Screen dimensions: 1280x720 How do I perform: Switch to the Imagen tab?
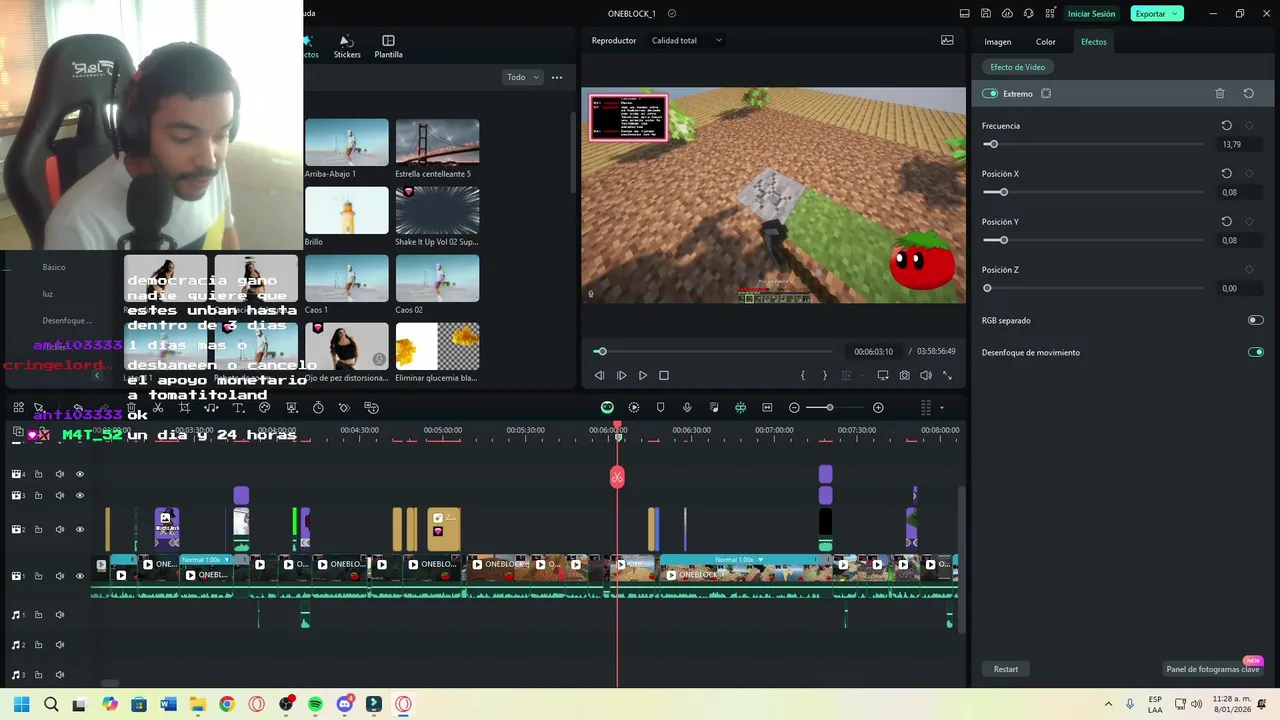tap(998, 42)
